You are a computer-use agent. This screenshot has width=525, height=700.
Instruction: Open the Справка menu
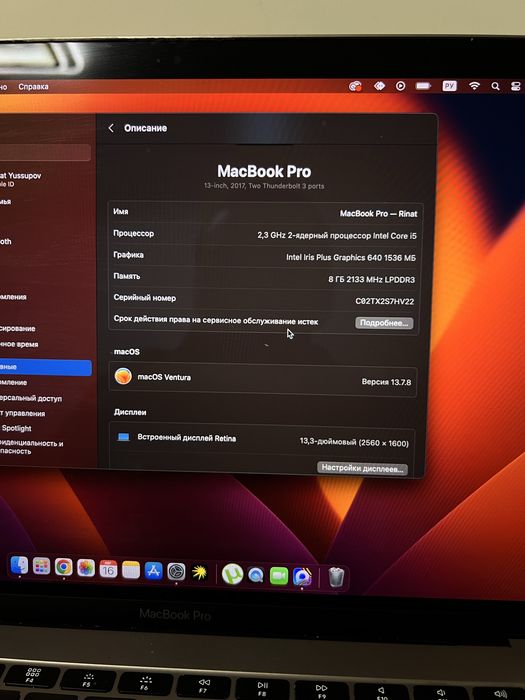(x=33, y=87)
